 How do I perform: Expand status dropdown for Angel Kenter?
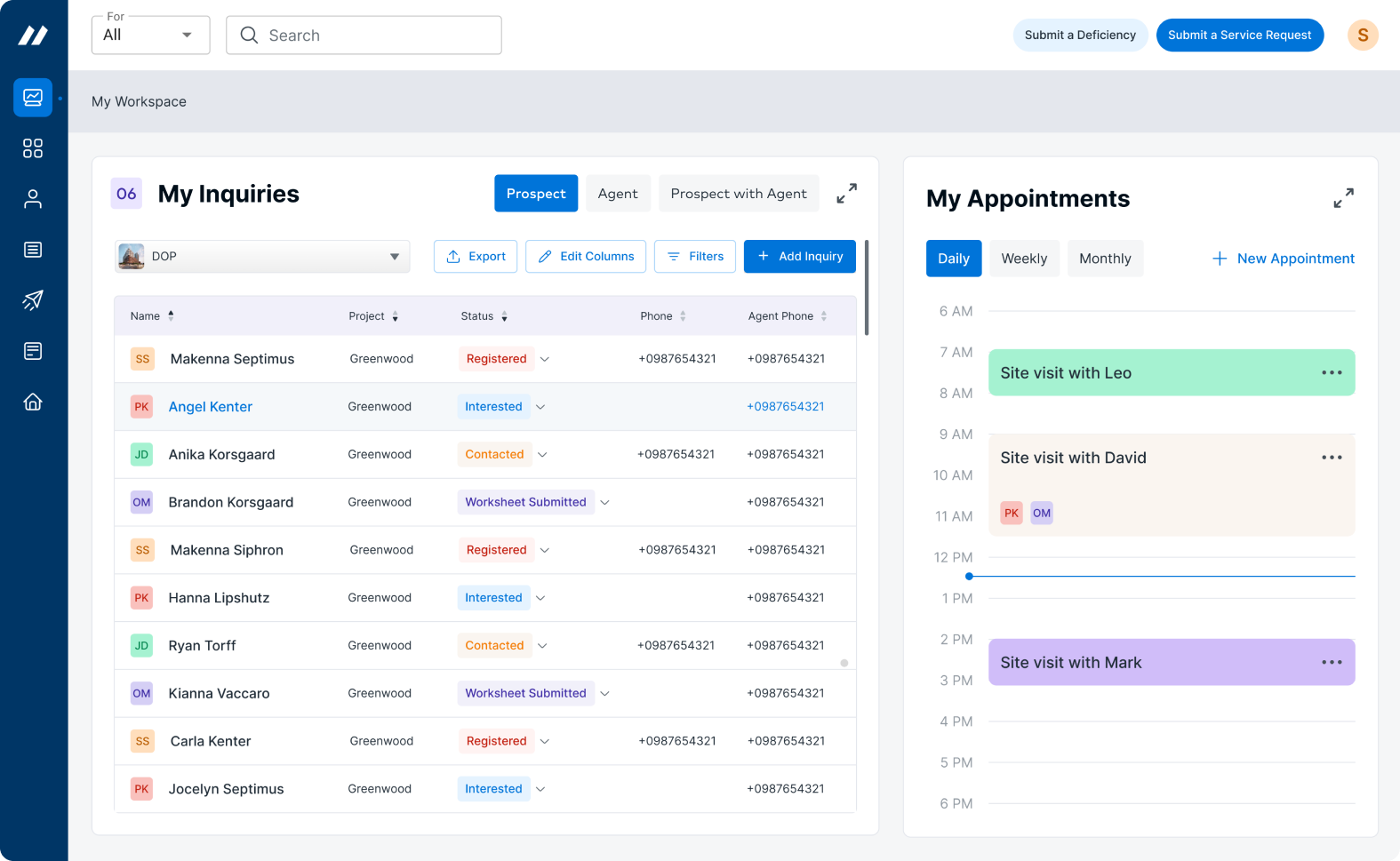point(540,407)
